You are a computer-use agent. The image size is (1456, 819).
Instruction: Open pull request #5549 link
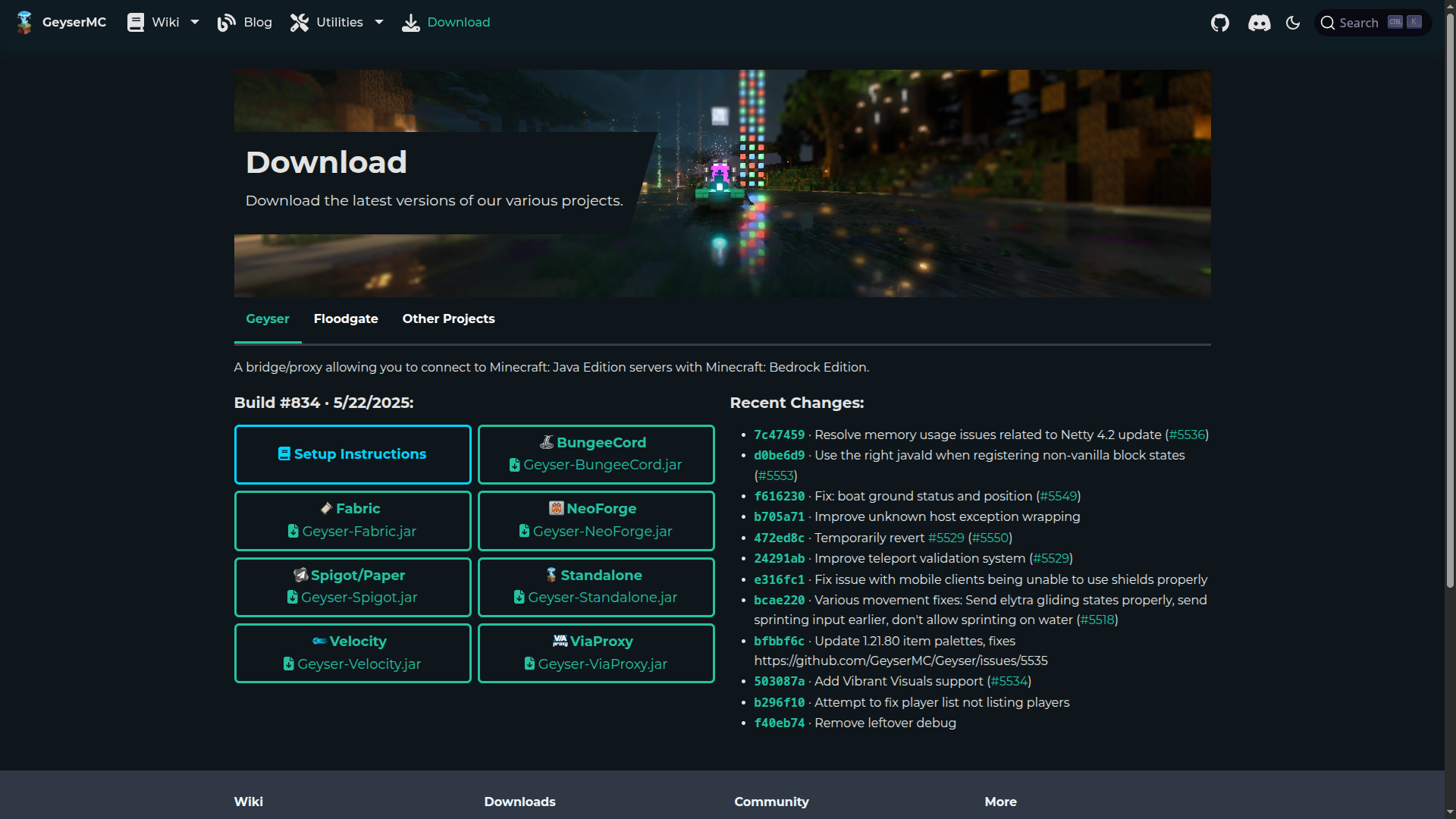coord(1059,497)
